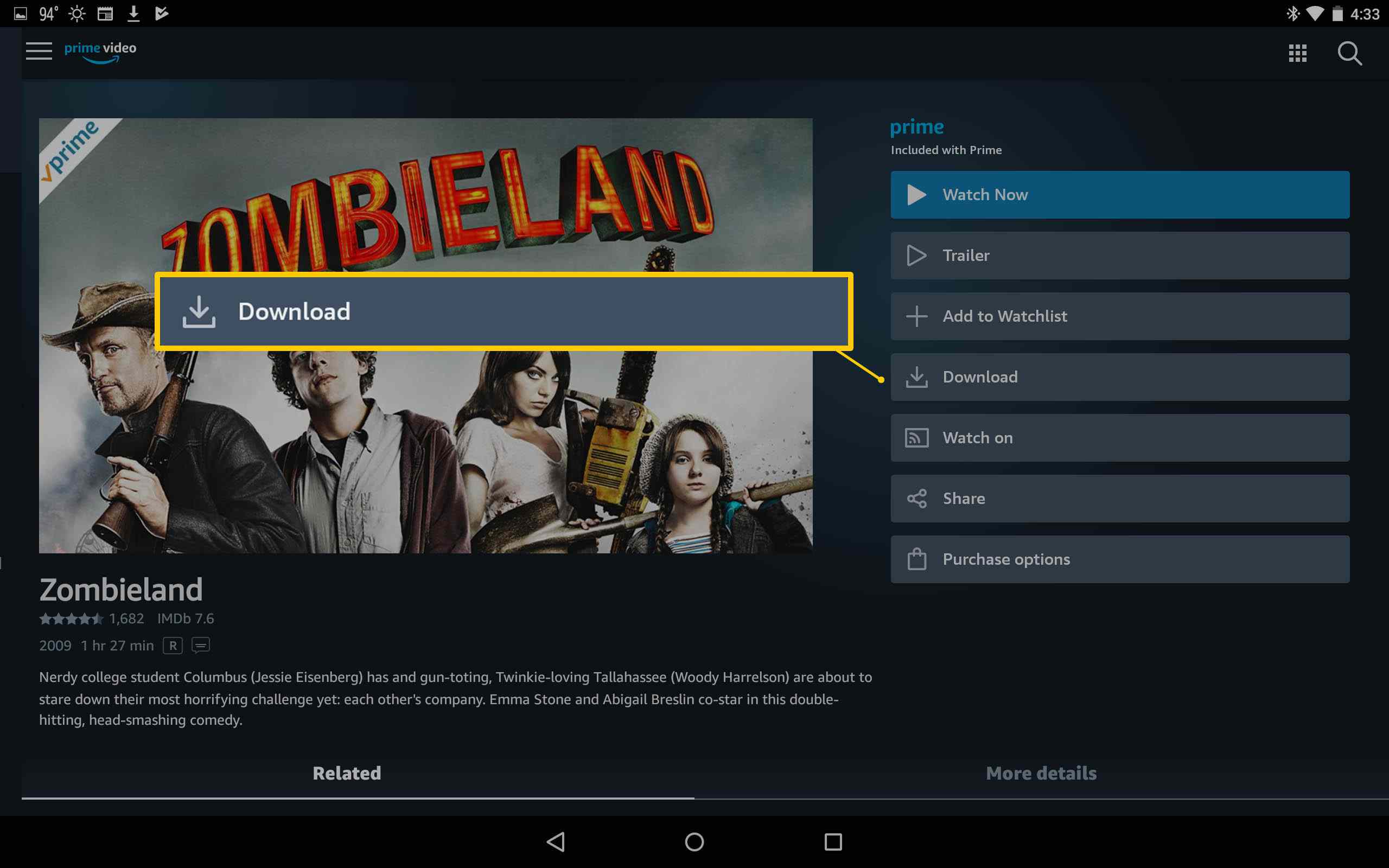Click the Purchase options bag icon
Viewport: 1389px width, 868px height.
(916, 558)
